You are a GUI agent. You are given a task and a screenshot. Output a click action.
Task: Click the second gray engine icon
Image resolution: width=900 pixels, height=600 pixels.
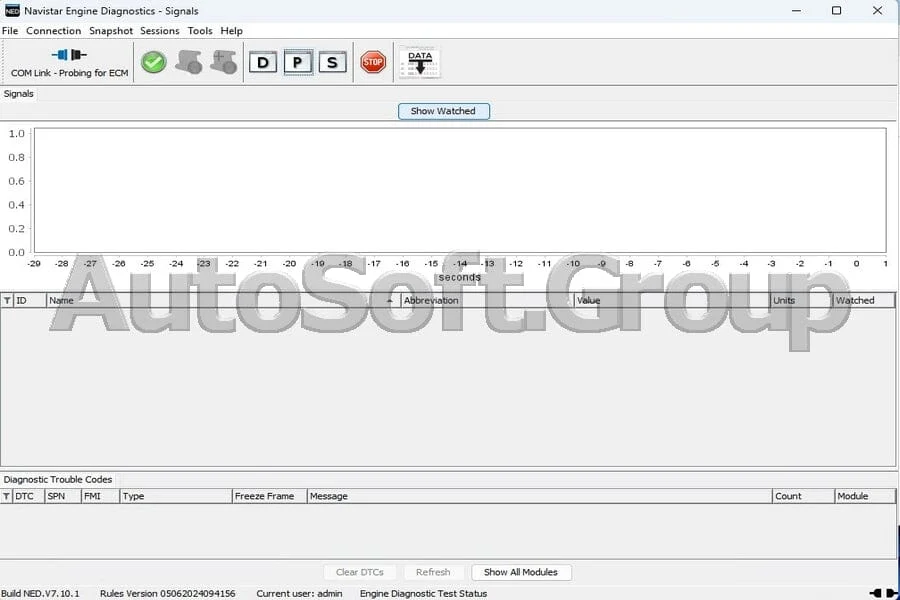(x=223, y=62)
